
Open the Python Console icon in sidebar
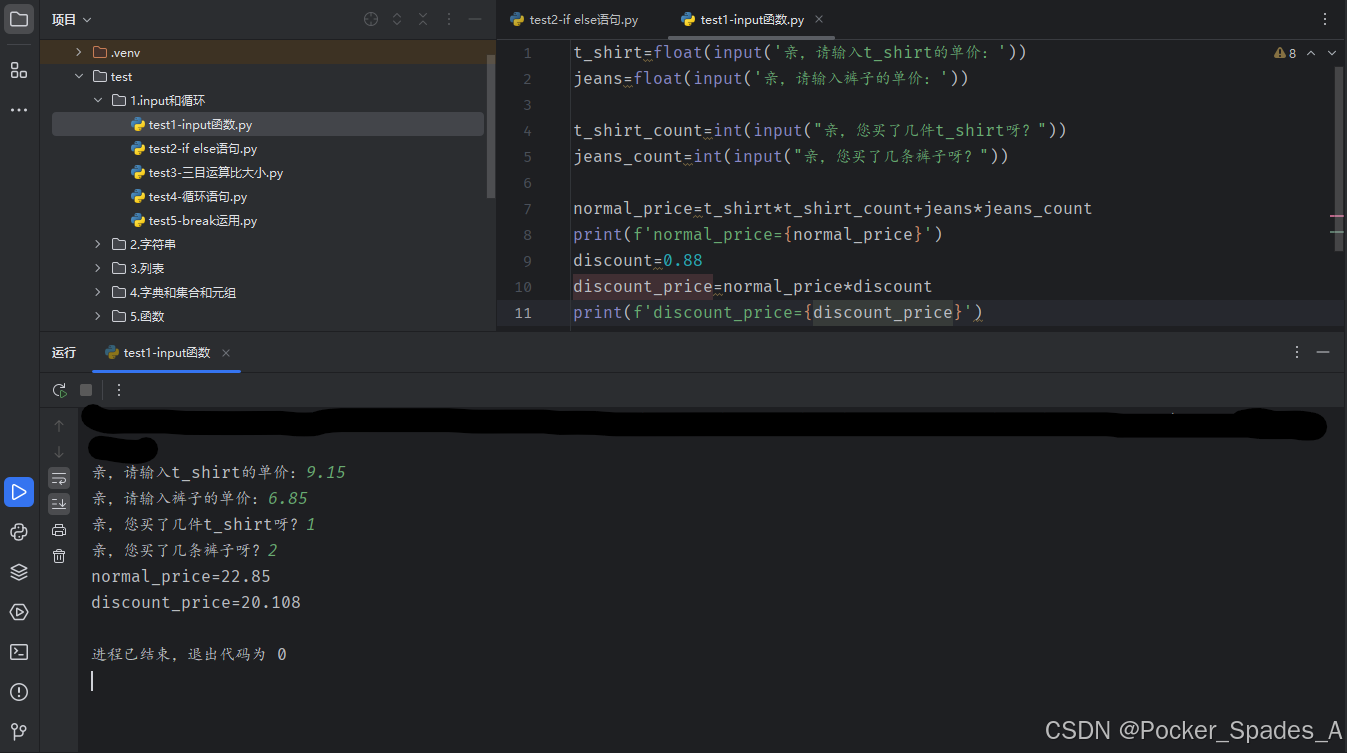19,532
